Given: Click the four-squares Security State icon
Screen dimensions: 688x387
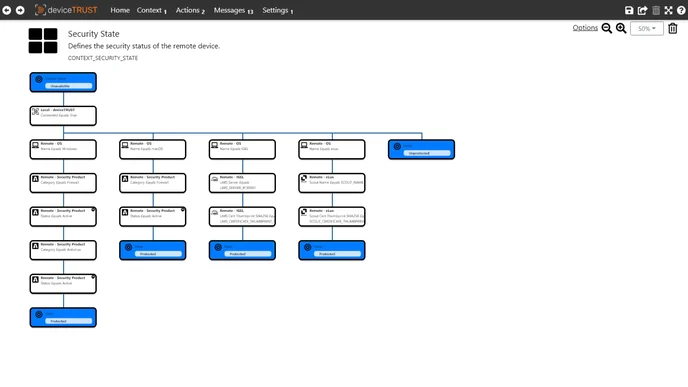Looking at the screenshot, I should point(43,41).
